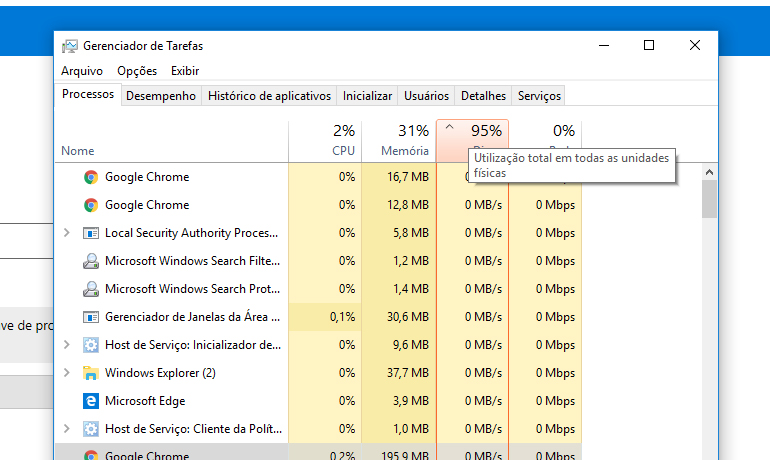Open the Inicializar tab
Viewport: 770px width, 460px height.
(x=367, y=96)
